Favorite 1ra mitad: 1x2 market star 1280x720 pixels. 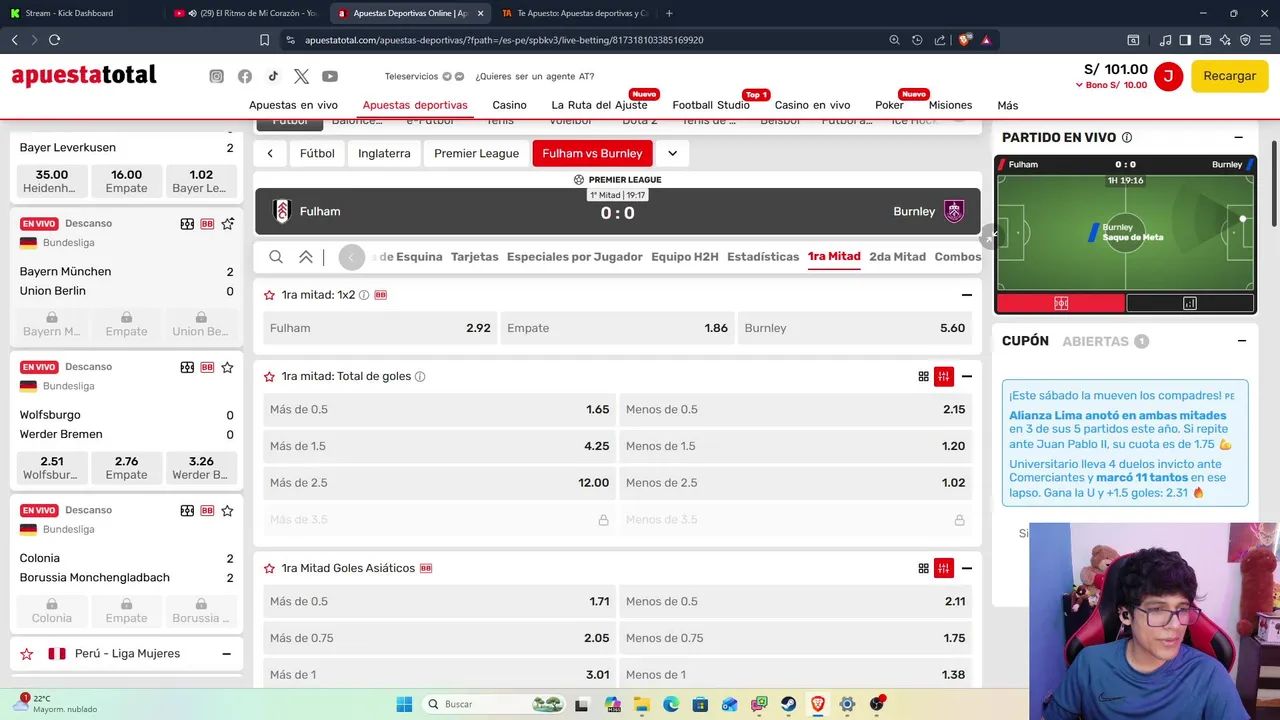[x=269, y=295]
